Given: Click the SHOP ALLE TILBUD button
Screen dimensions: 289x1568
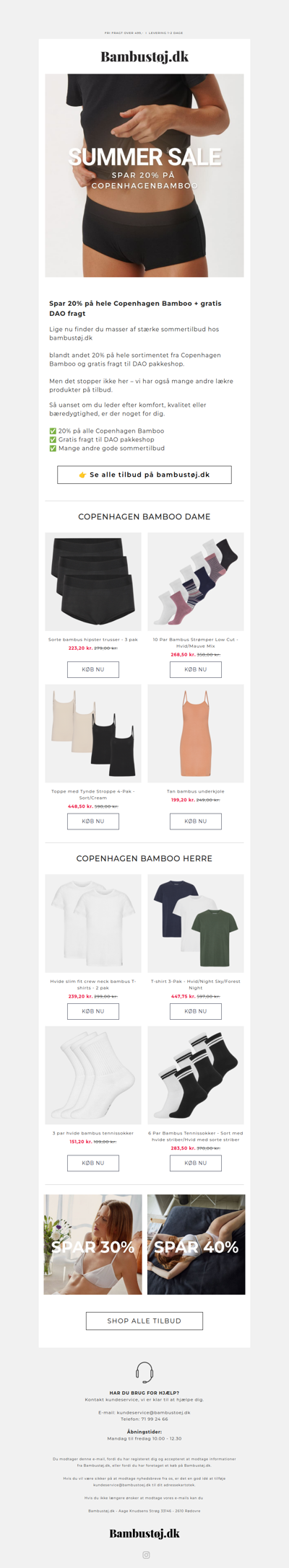Looking at the screenshot, I should [144, 1321].
